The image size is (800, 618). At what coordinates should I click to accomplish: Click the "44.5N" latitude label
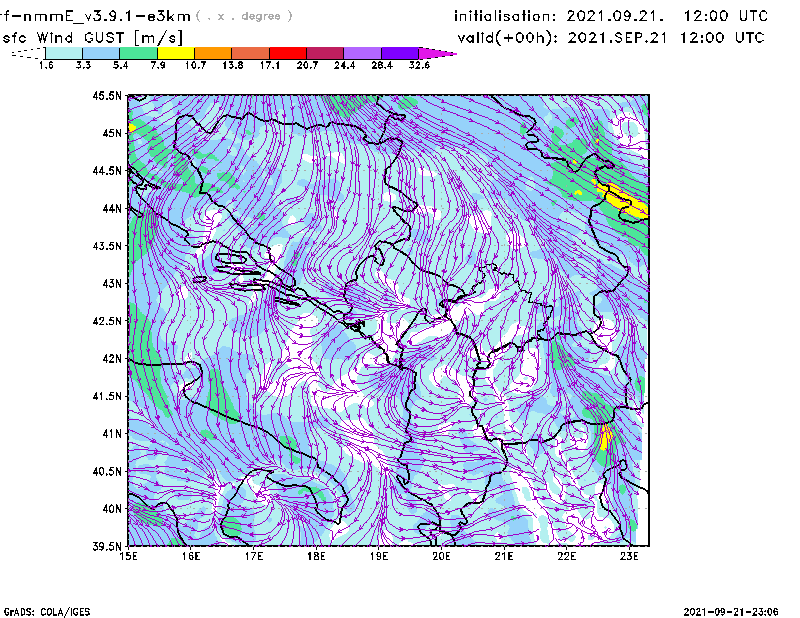click(x=108, y=170)
